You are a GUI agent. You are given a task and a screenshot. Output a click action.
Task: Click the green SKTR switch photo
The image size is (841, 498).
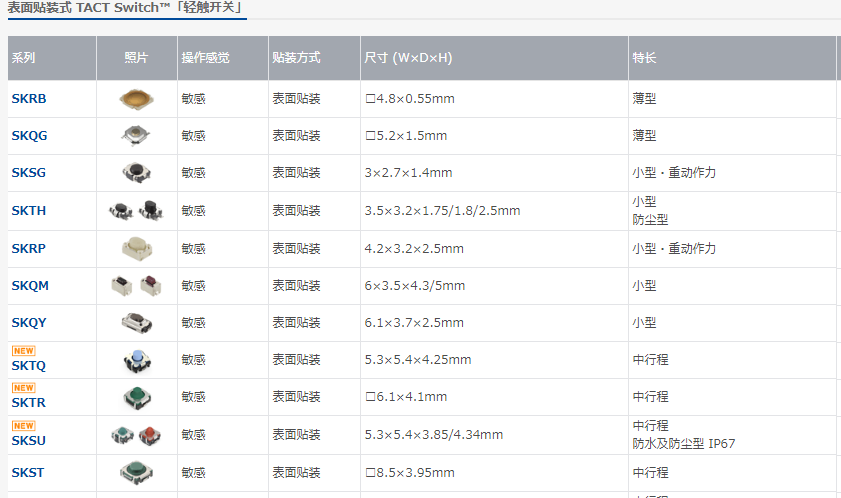(x=136, y=397)
